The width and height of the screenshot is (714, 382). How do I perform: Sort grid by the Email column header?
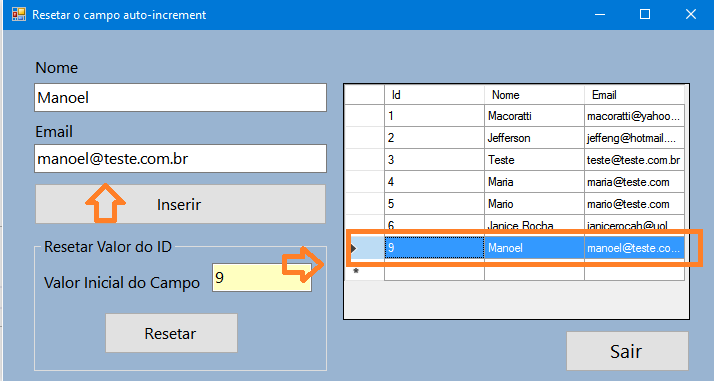[x=634, y=95]
